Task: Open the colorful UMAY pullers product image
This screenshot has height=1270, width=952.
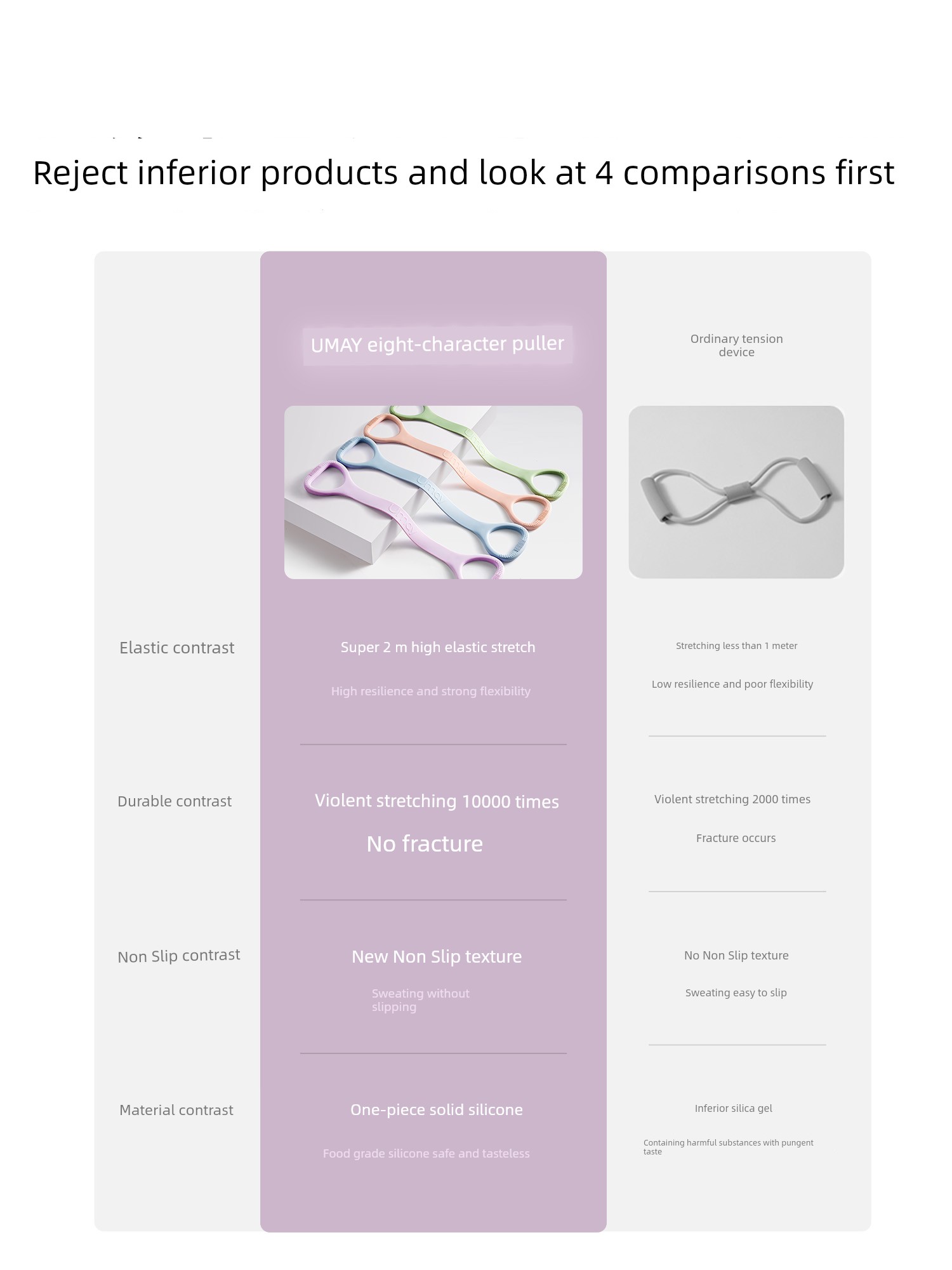Action: coord(433,492)
